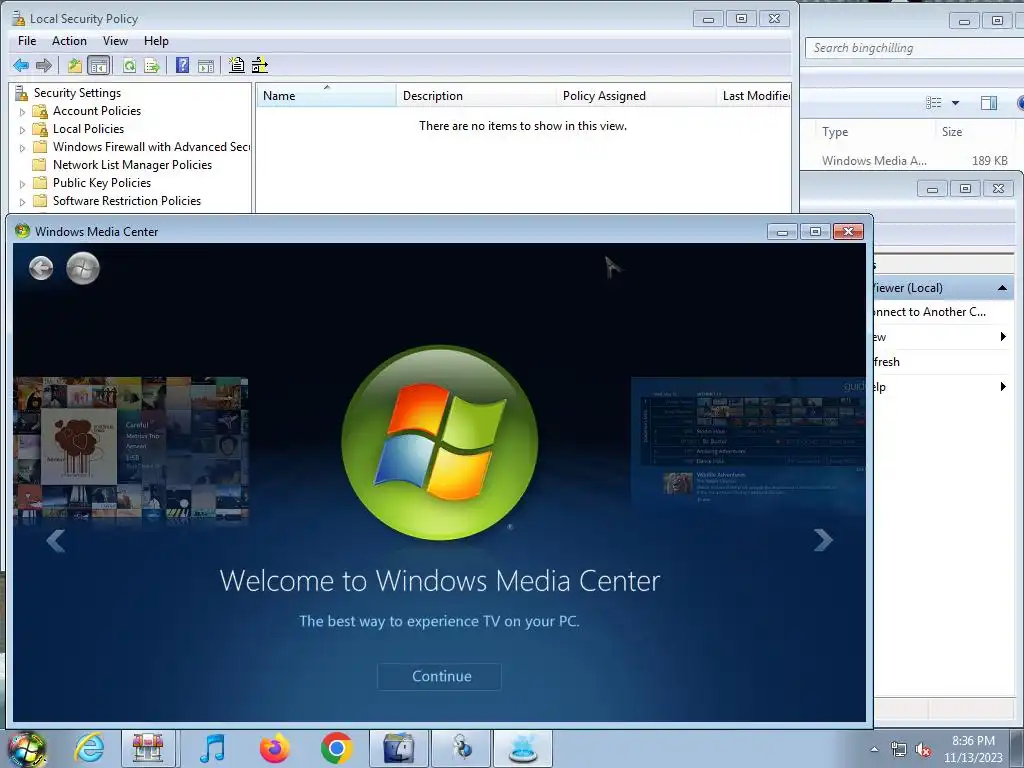The image size is (1024, 768).
Task: Open the Windows Start orb on taskbar
Action: click(26, 749)
